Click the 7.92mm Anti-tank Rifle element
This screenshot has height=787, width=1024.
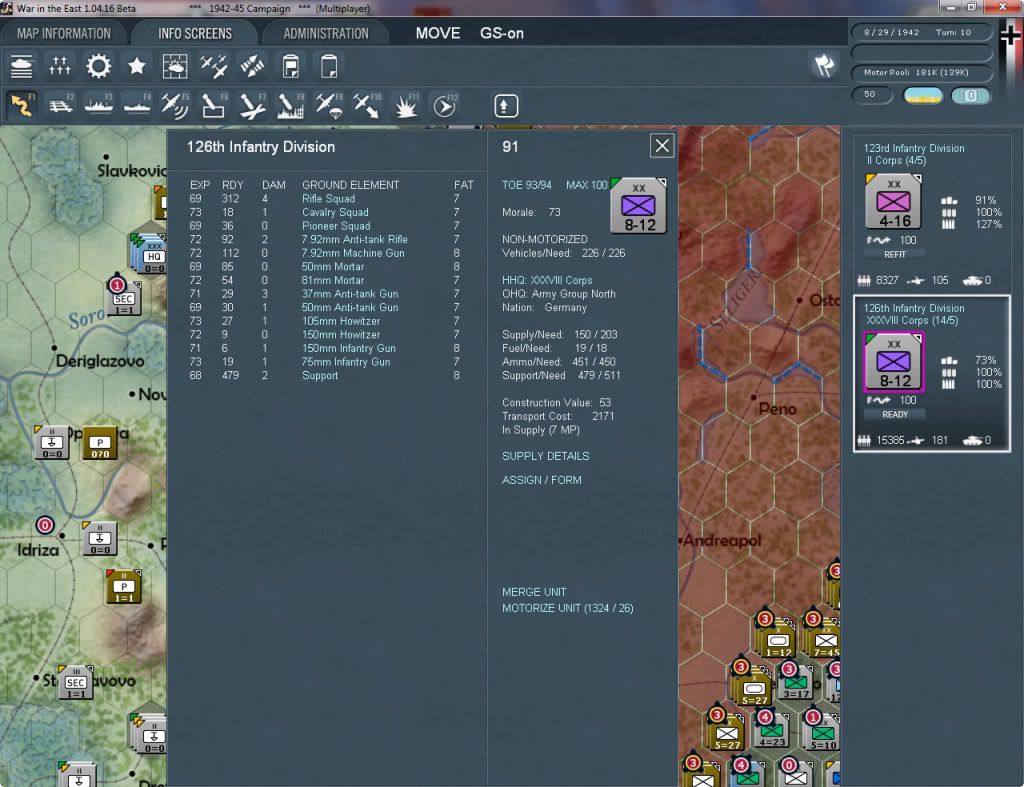point(355,240)
